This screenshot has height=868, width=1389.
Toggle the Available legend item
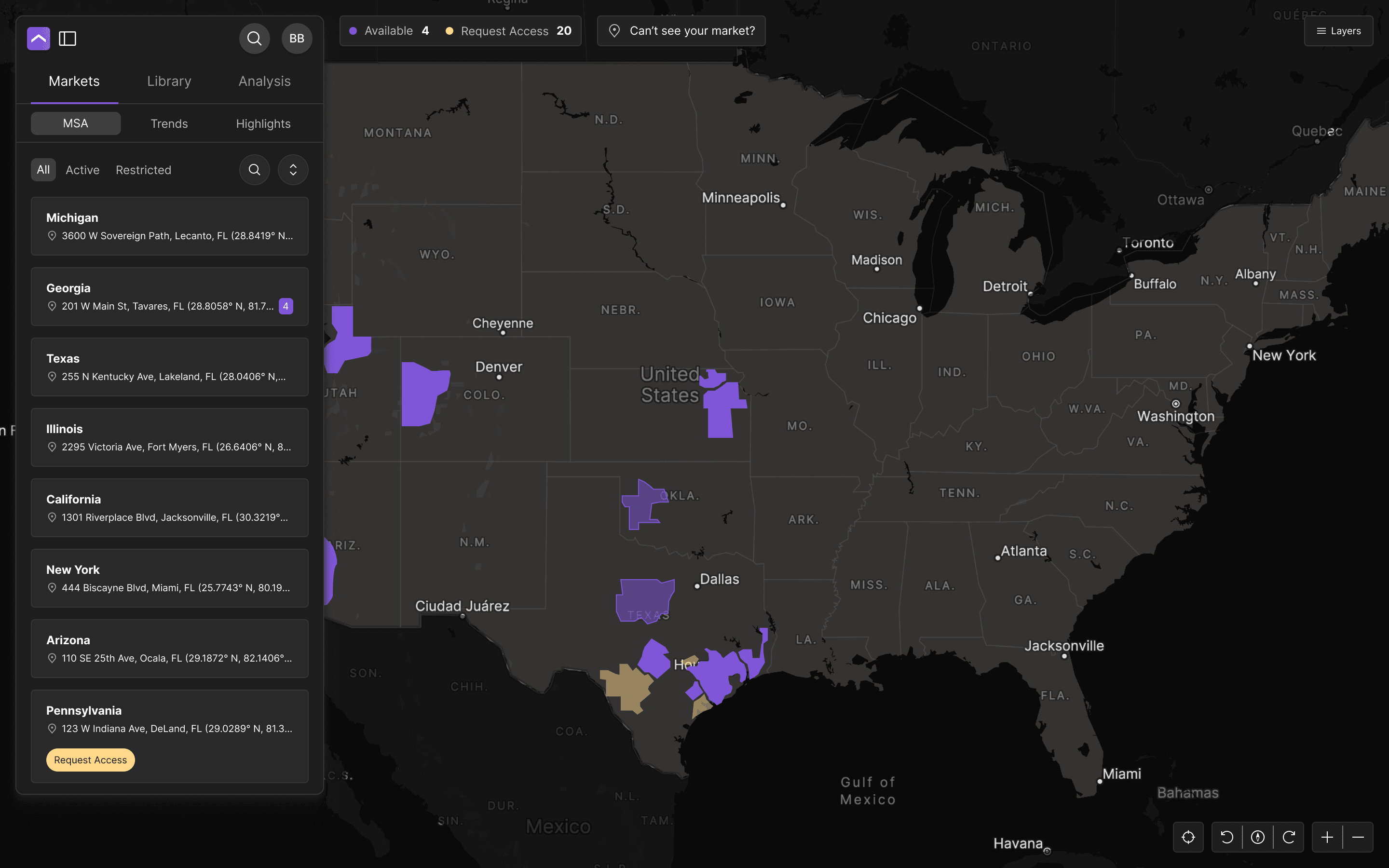tap(389, 31)
